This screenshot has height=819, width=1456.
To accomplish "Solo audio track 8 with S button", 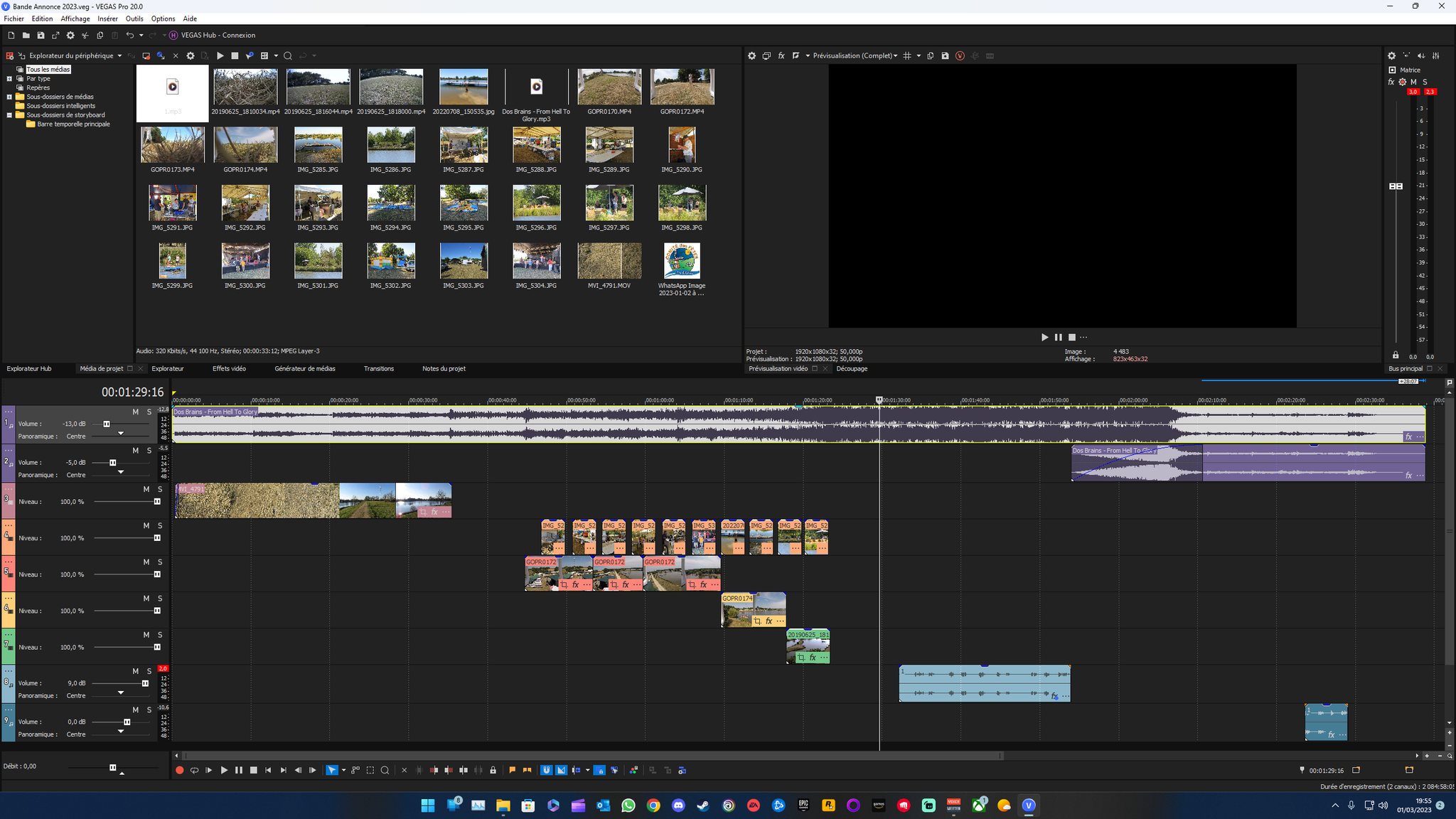I will 149,671.
